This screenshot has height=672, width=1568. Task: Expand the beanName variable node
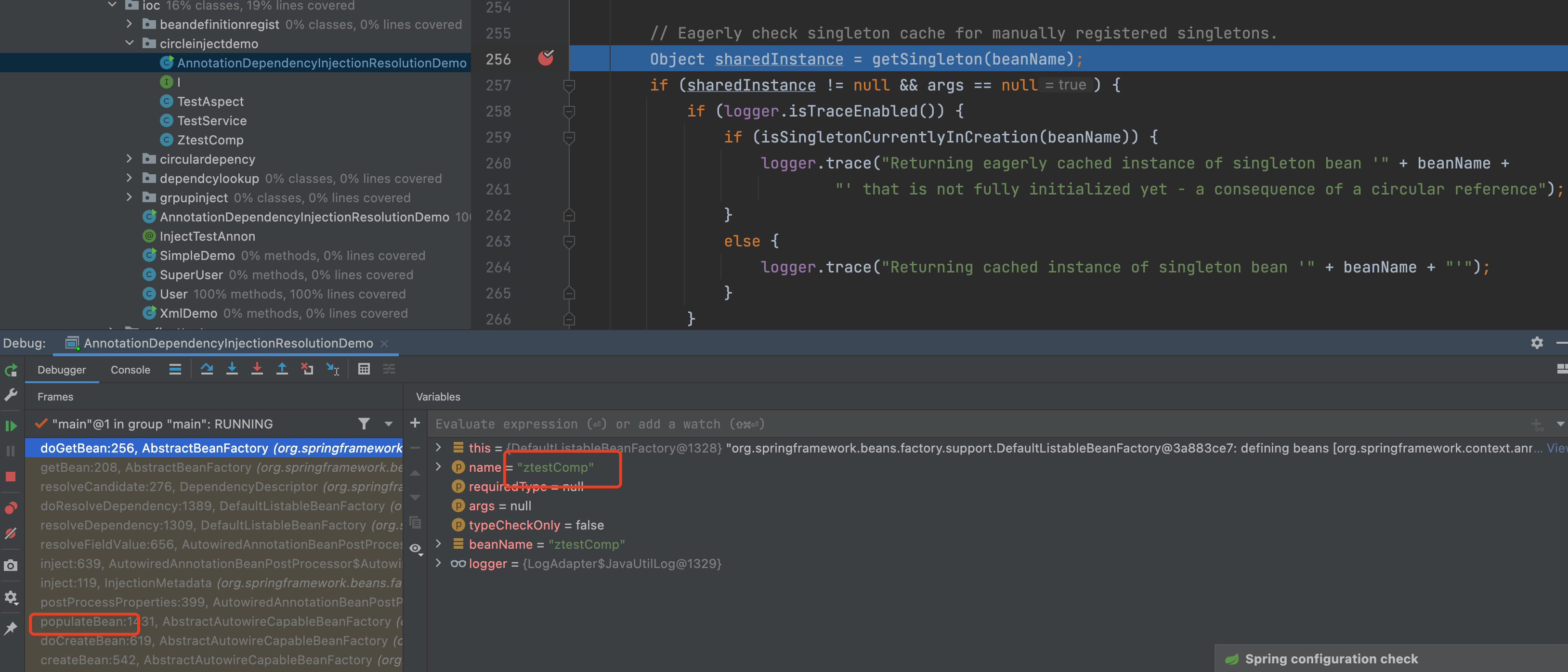pos(438,543)
